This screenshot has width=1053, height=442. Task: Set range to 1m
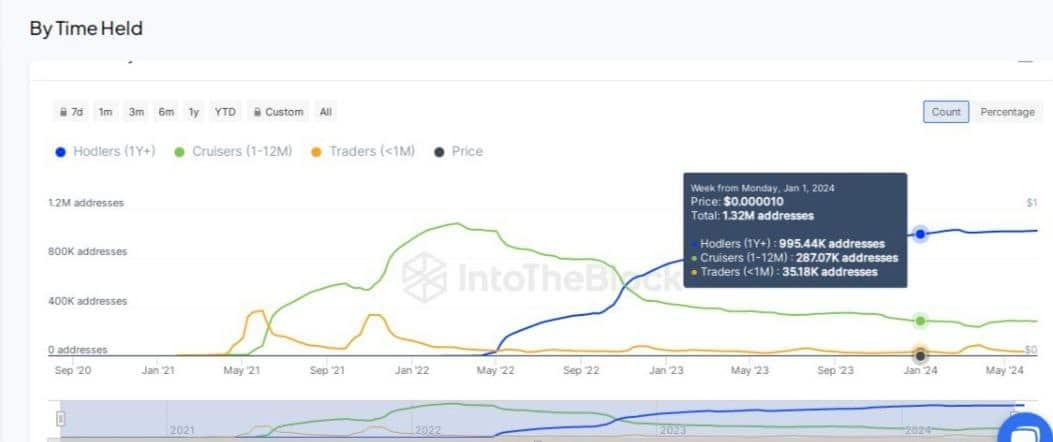tap(105, 112)
